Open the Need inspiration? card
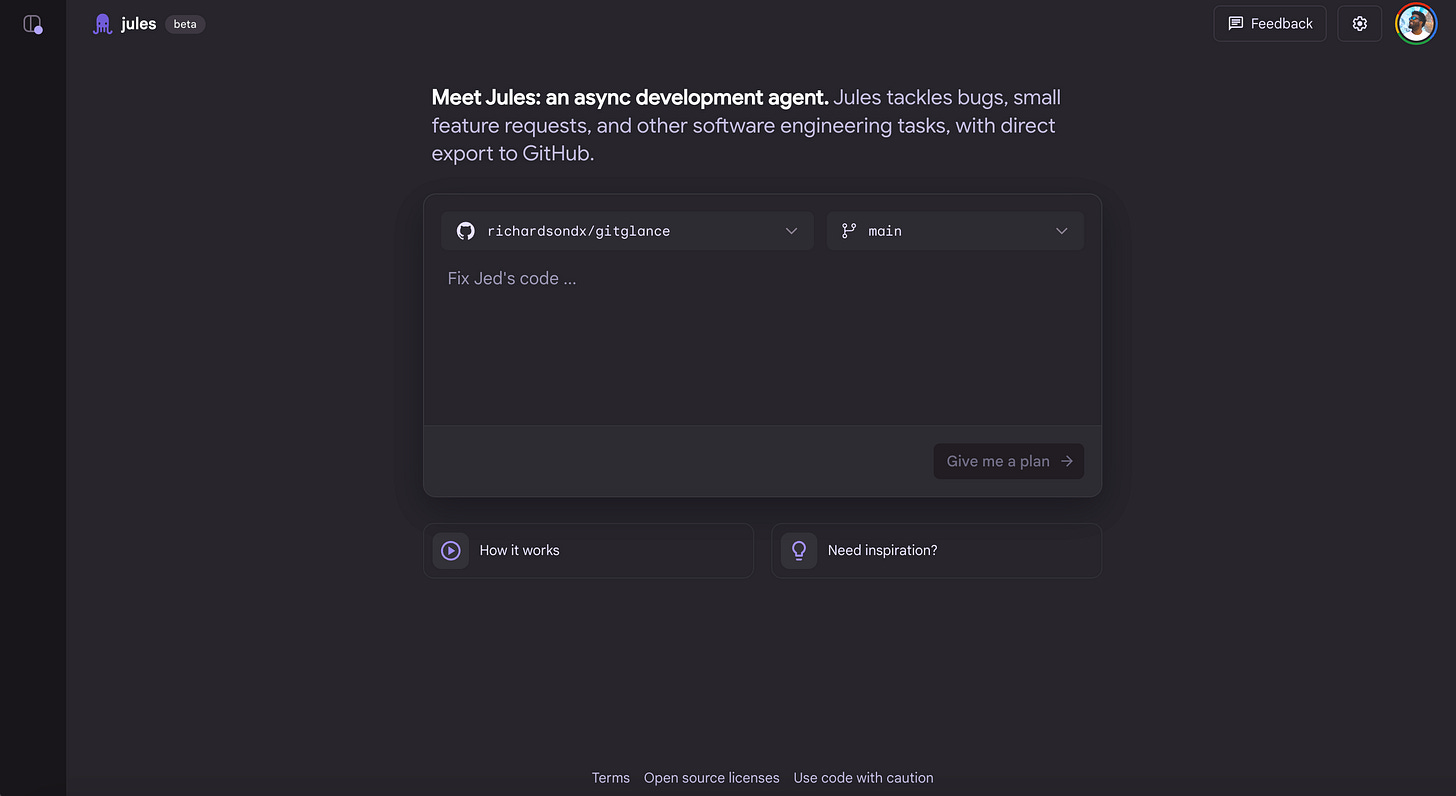Viewport: 1456px width, 796px height. pos(936,550)
